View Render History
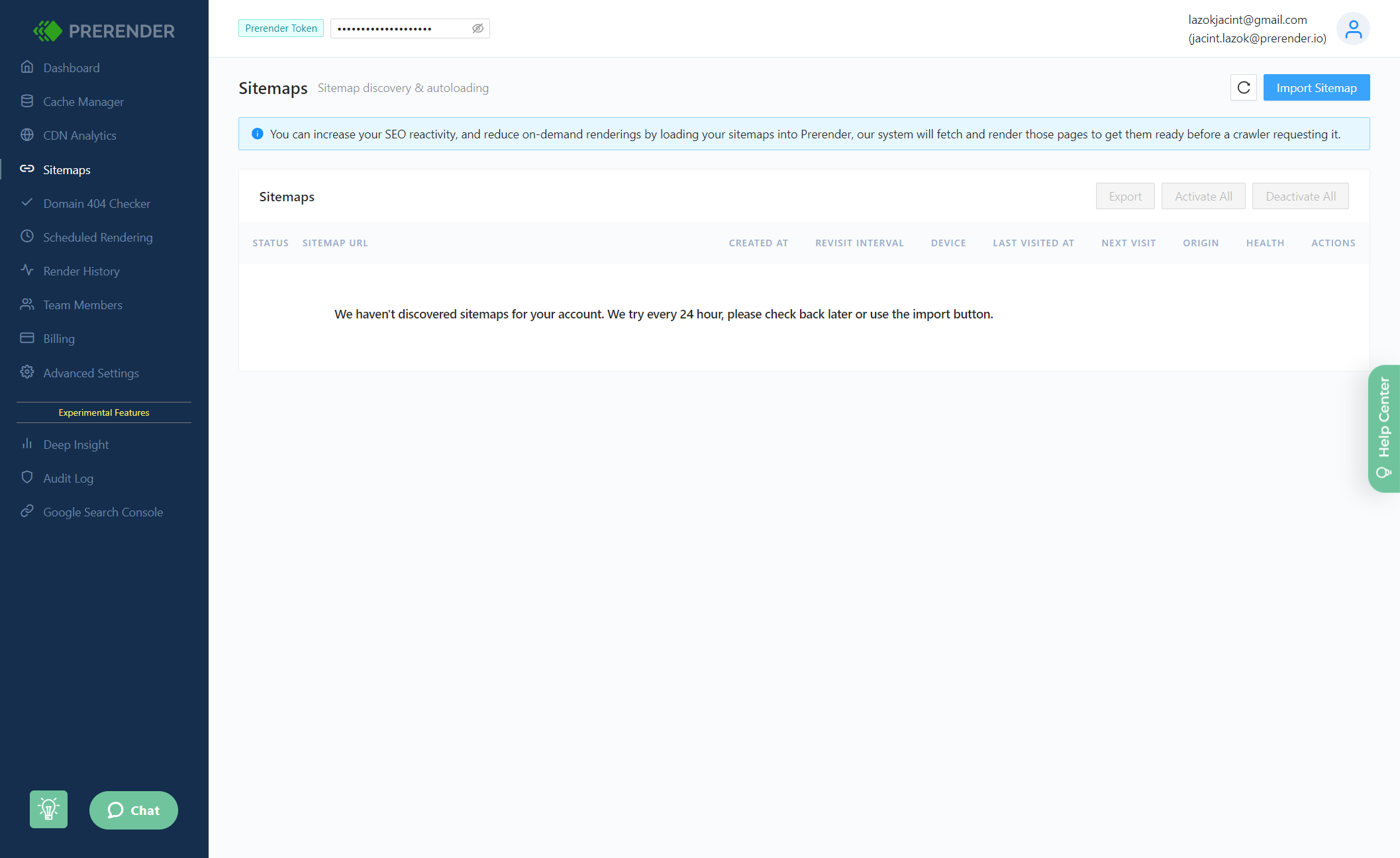1400x858 pixels. pos(81,271)
